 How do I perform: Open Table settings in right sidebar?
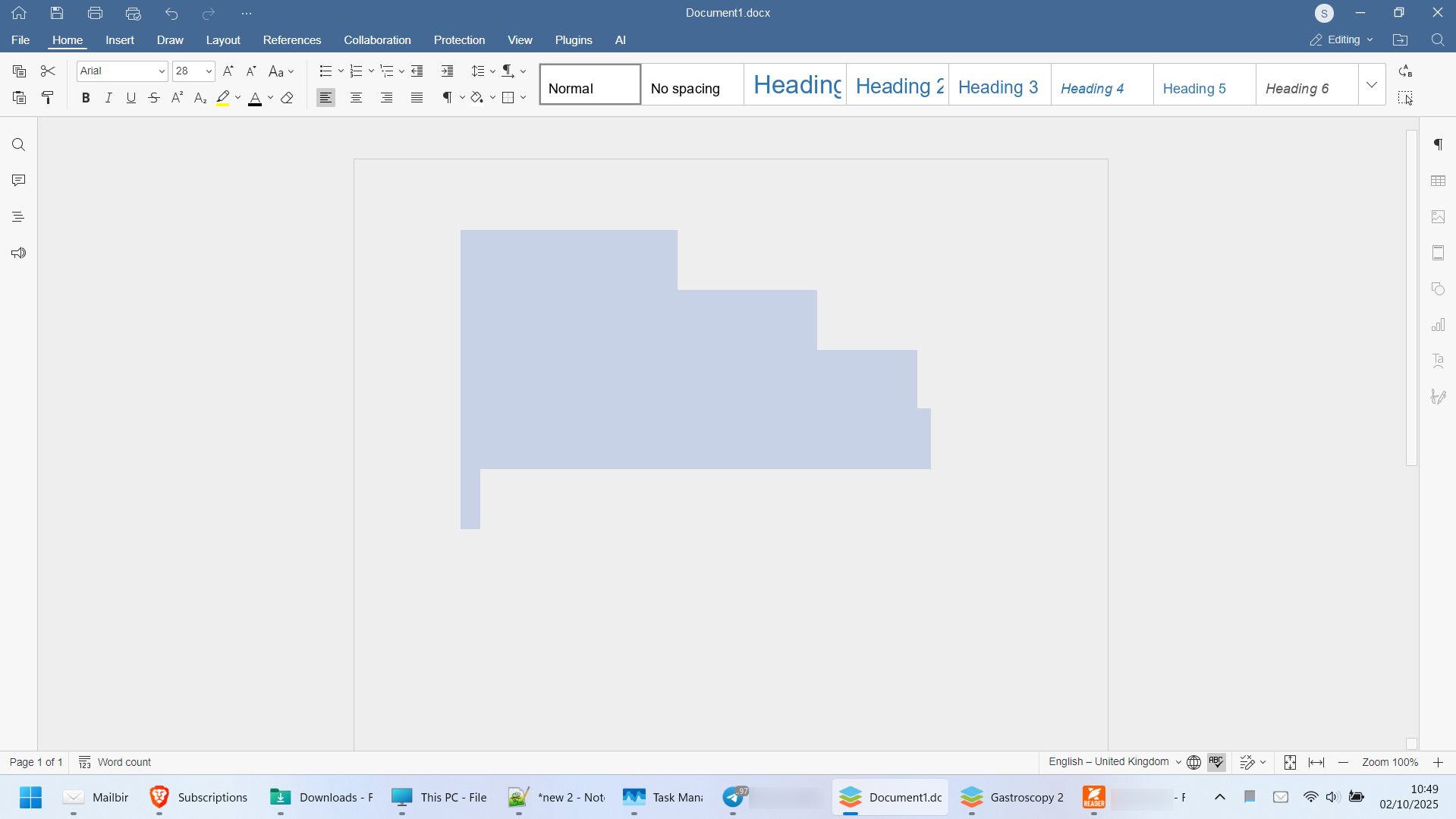1438,181
